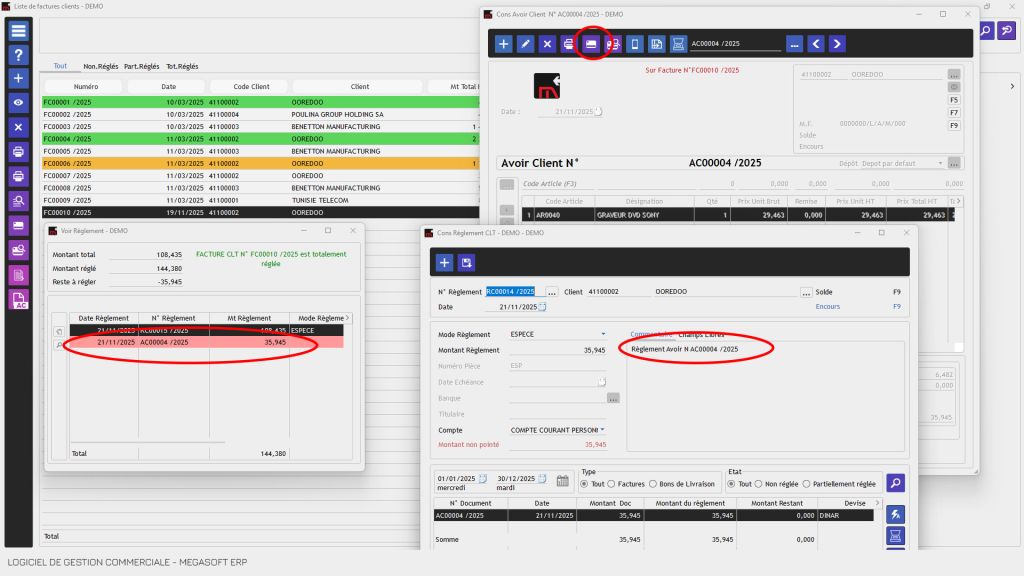Click the document export icon in the left sidebar

18,275
